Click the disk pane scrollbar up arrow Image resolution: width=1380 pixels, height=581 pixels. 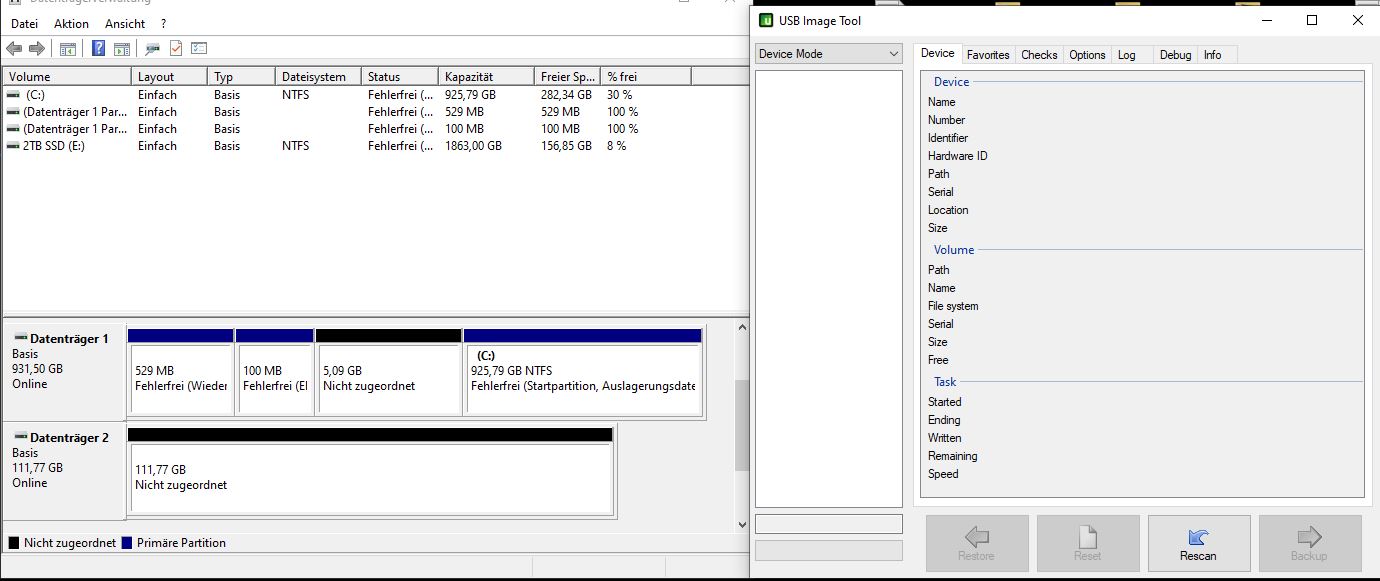[741, 329]
